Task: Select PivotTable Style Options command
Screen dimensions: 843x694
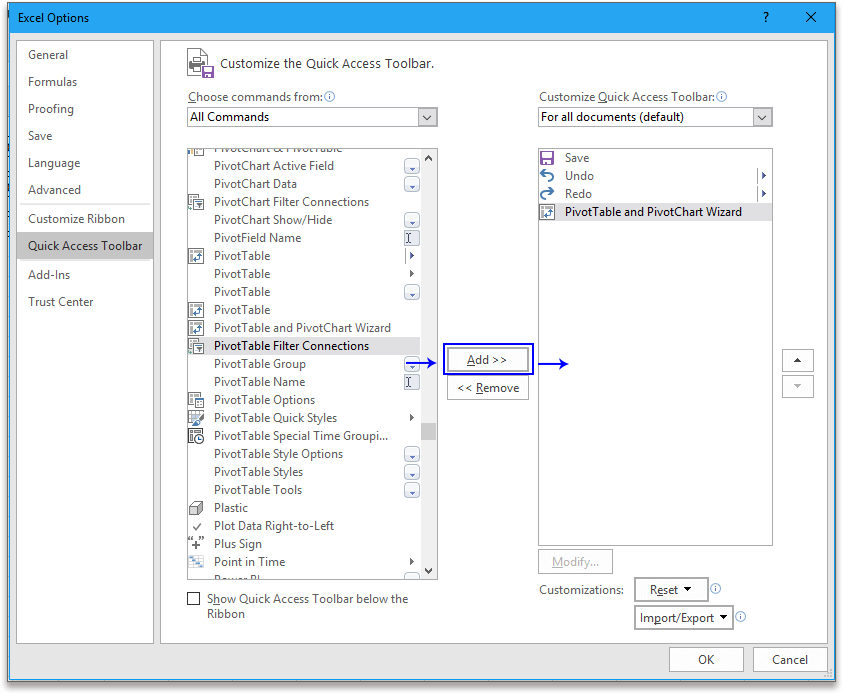Action: click(304, 454)
